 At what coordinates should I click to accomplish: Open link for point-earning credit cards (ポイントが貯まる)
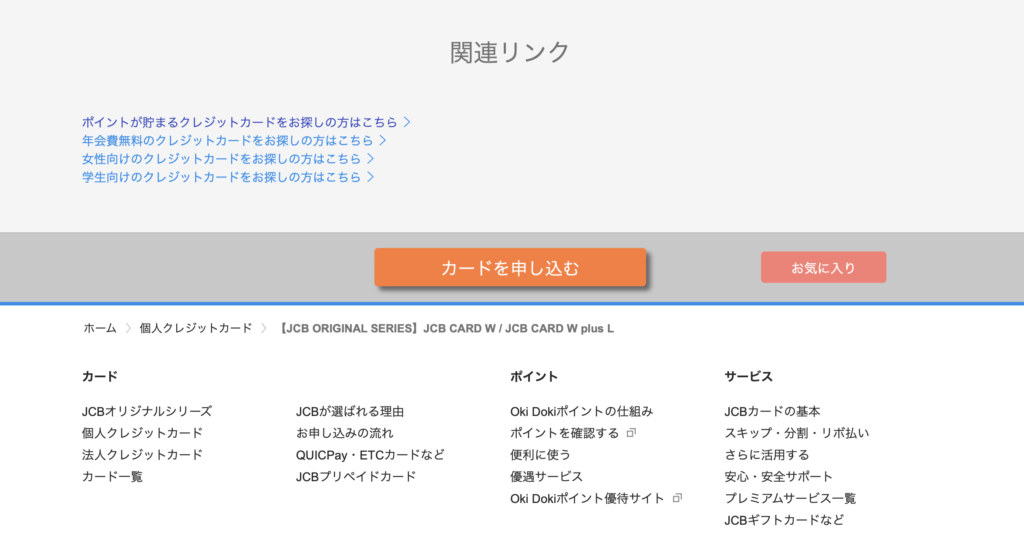(x=246, y=122)
